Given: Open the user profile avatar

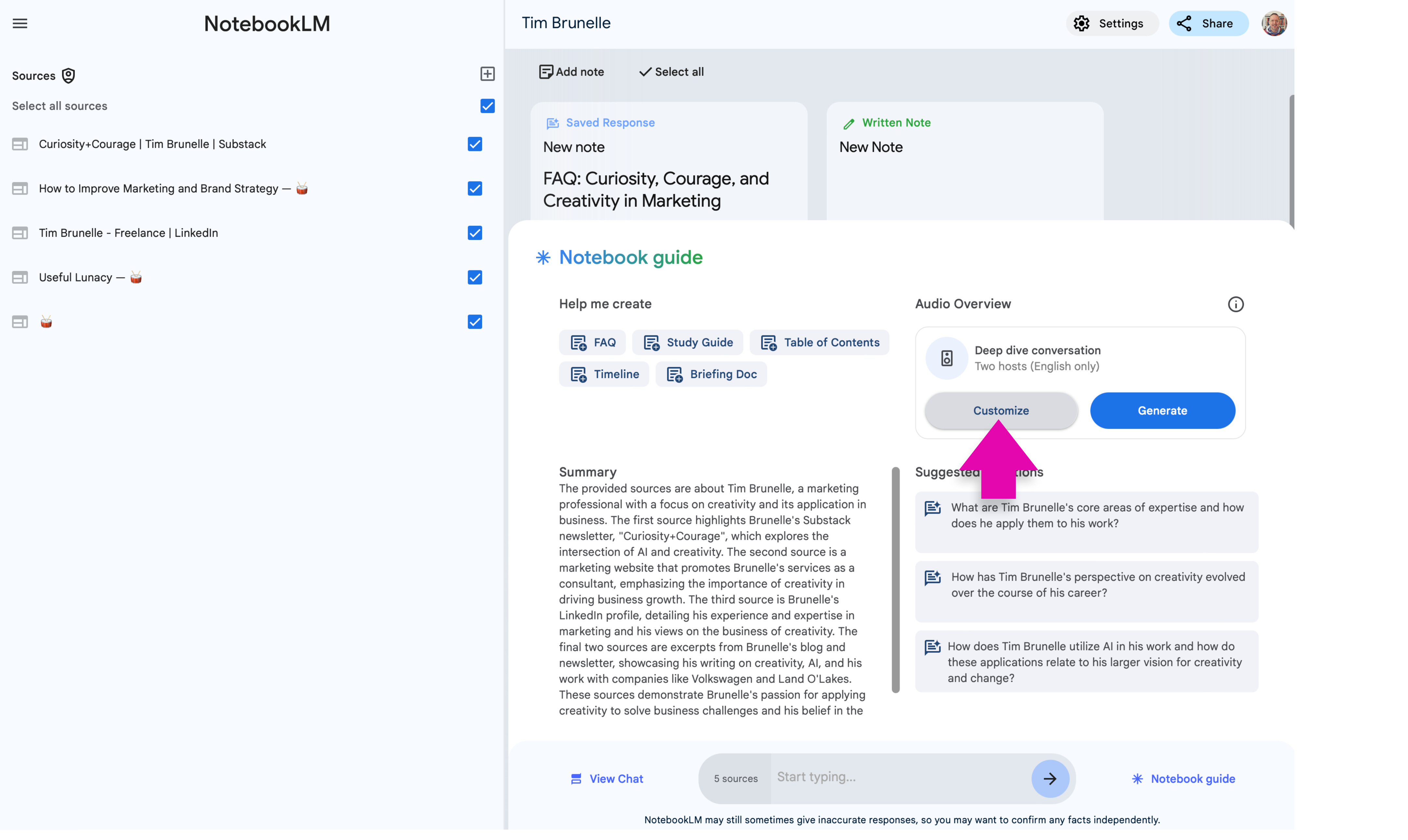Looking at the screenshot, I should pyautogui.click(x=1274, y=23).
